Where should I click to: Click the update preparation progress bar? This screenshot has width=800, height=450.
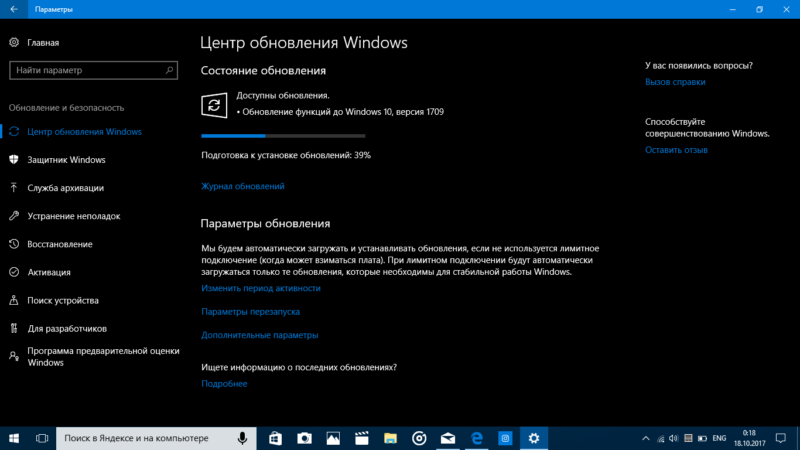(283, 136)
